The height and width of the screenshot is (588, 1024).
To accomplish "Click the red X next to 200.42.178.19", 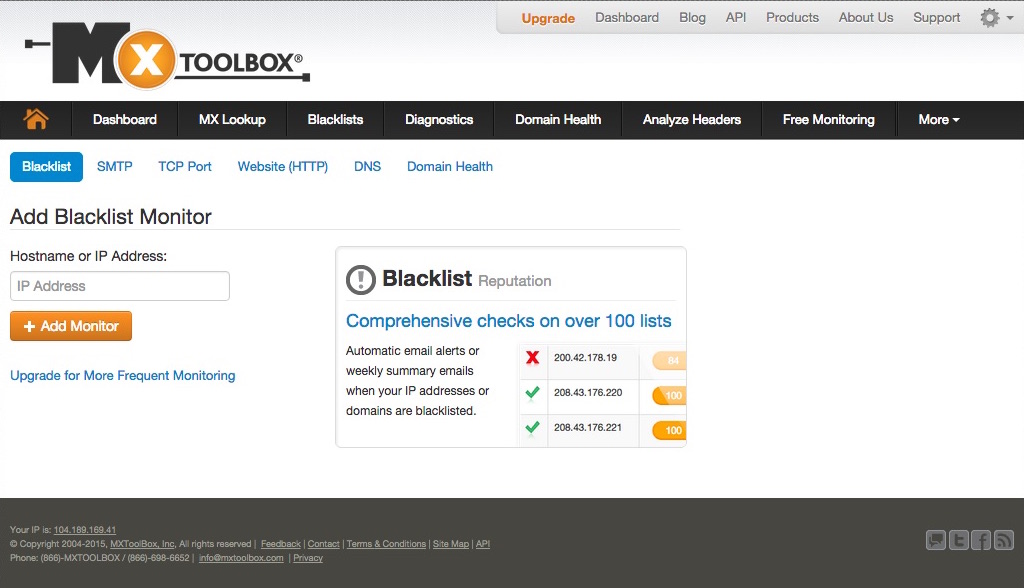I will [532, 358].
